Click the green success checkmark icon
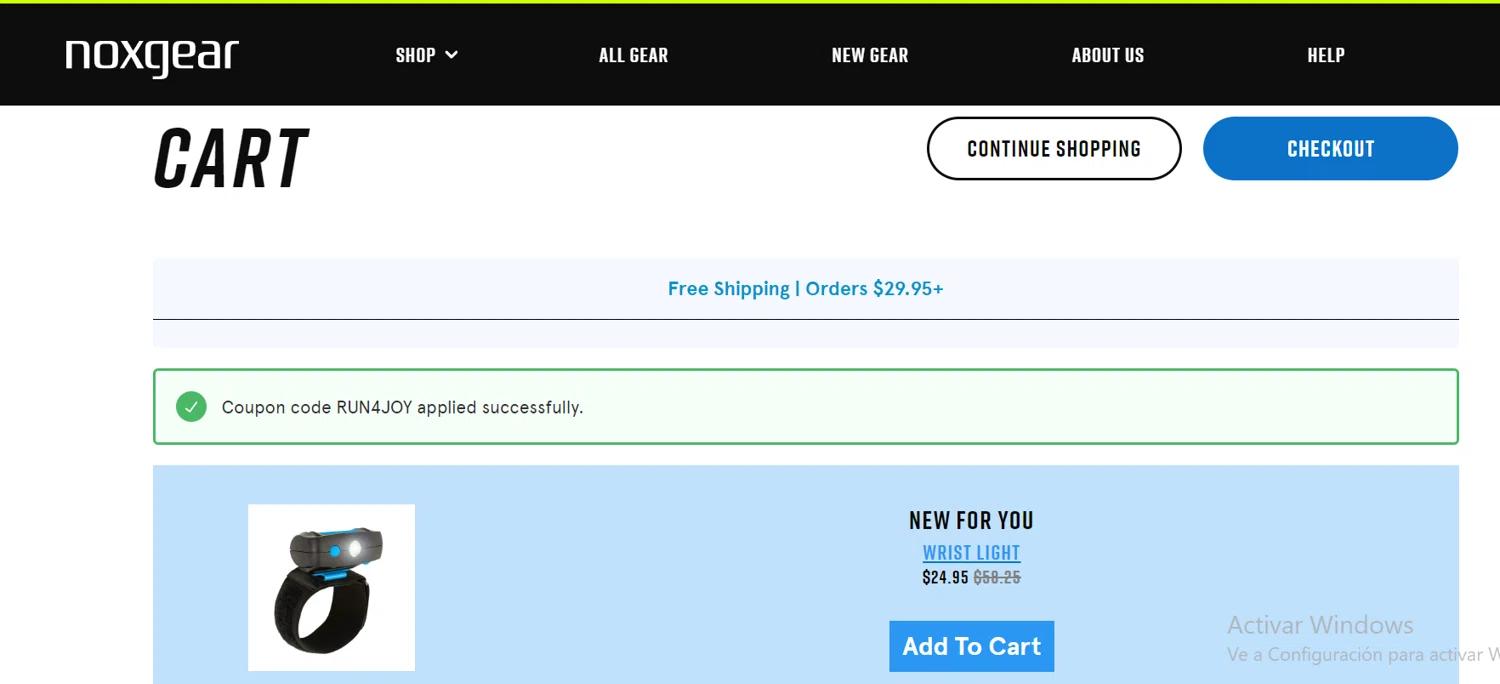 tap(191, 407)
